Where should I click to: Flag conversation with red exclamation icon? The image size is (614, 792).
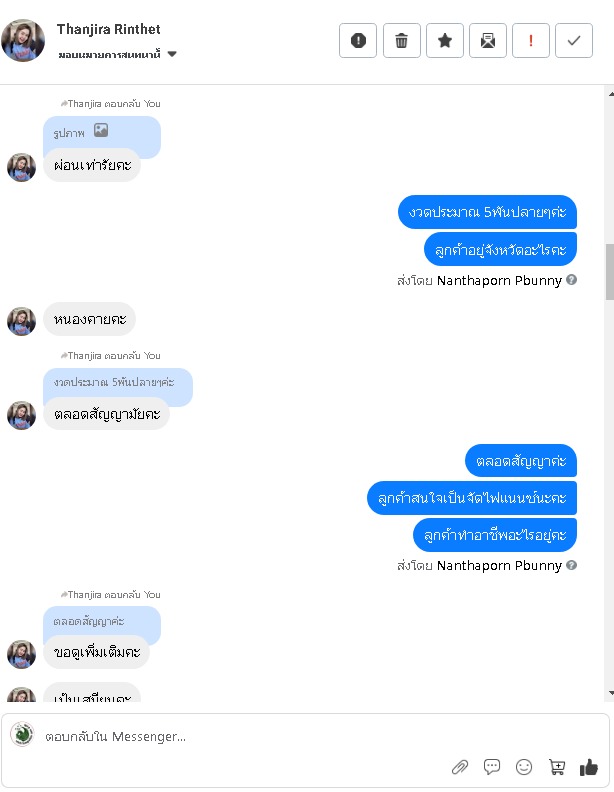531,40
